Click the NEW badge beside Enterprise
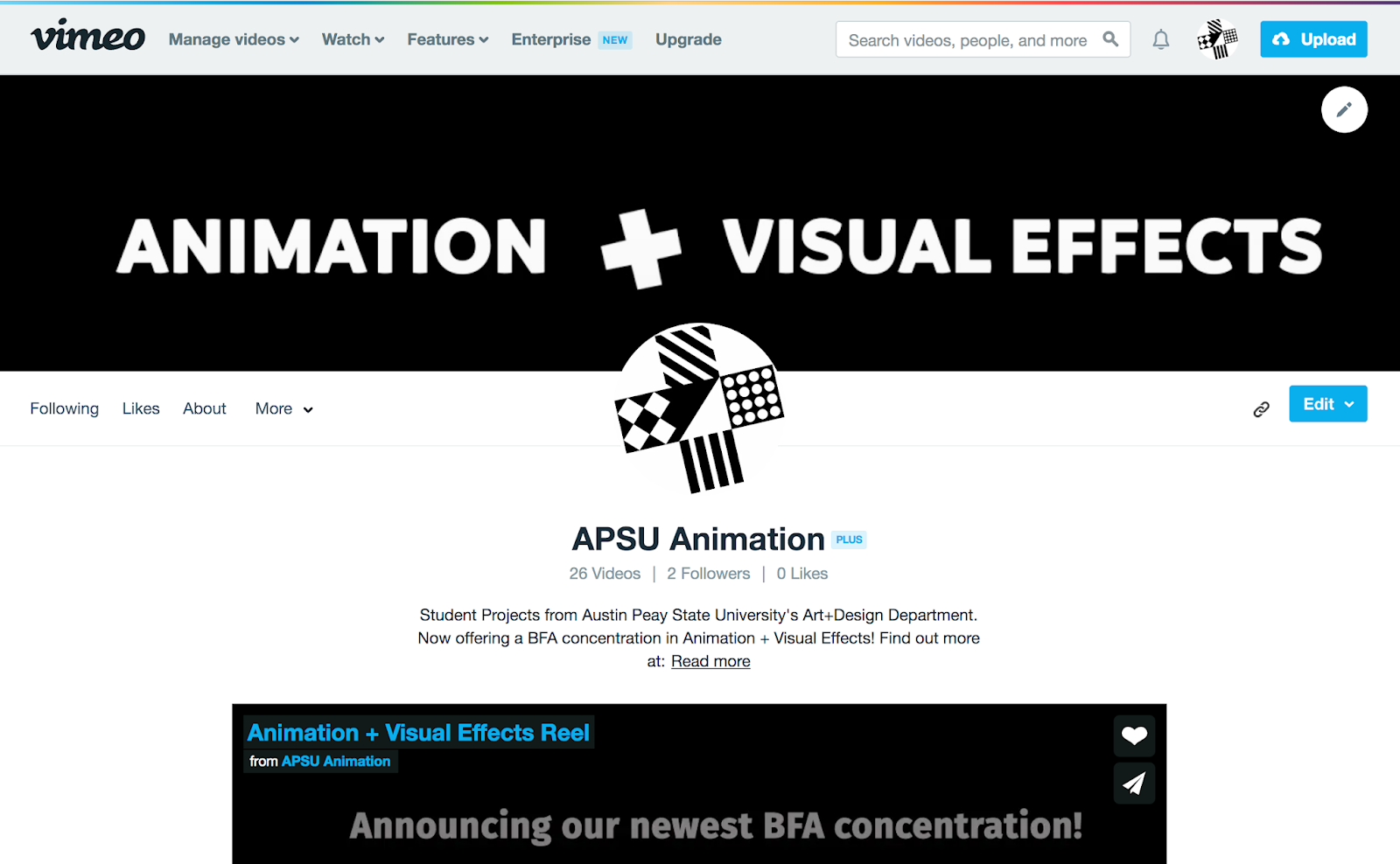 click(615, 40)
